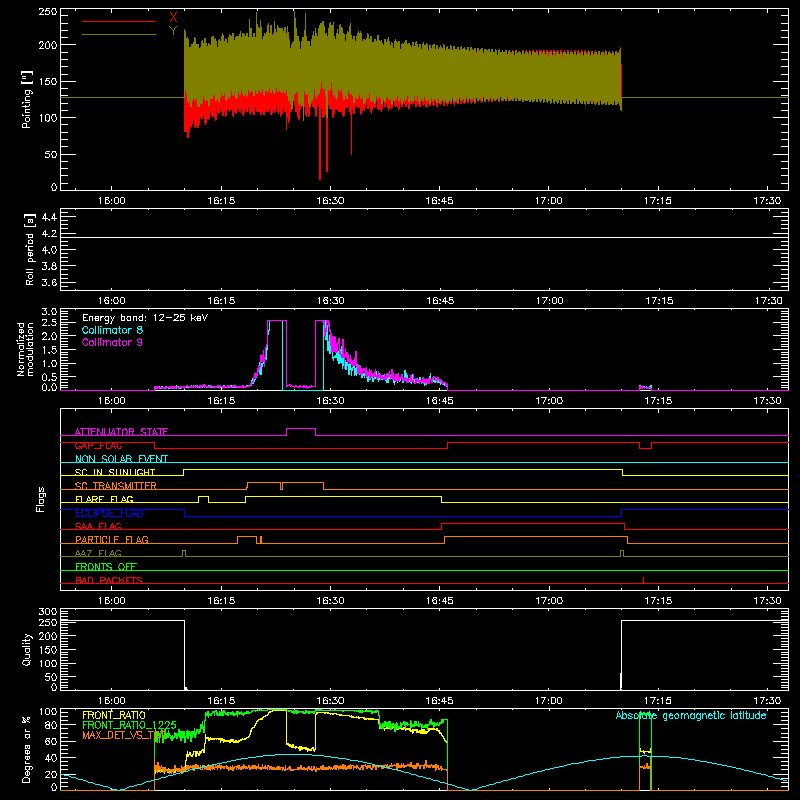Click the SC_IN_SUNLIGHT flag label
800x800 pixels.
(x=115, y=472)
